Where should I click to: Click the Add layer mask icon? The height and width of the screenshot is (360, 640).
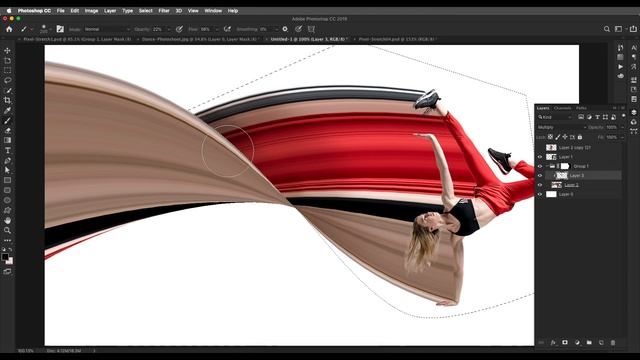pos(565,342)
